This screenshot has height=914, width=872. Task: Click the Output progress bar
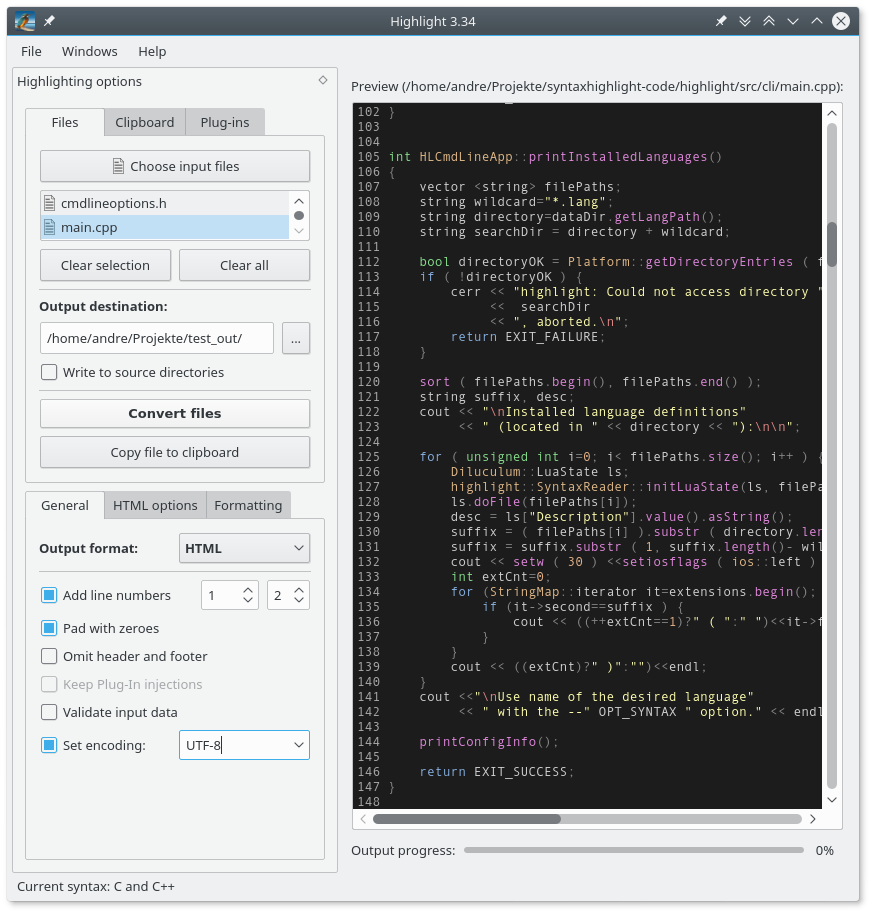pyautogui.click(x=634, y=850)
